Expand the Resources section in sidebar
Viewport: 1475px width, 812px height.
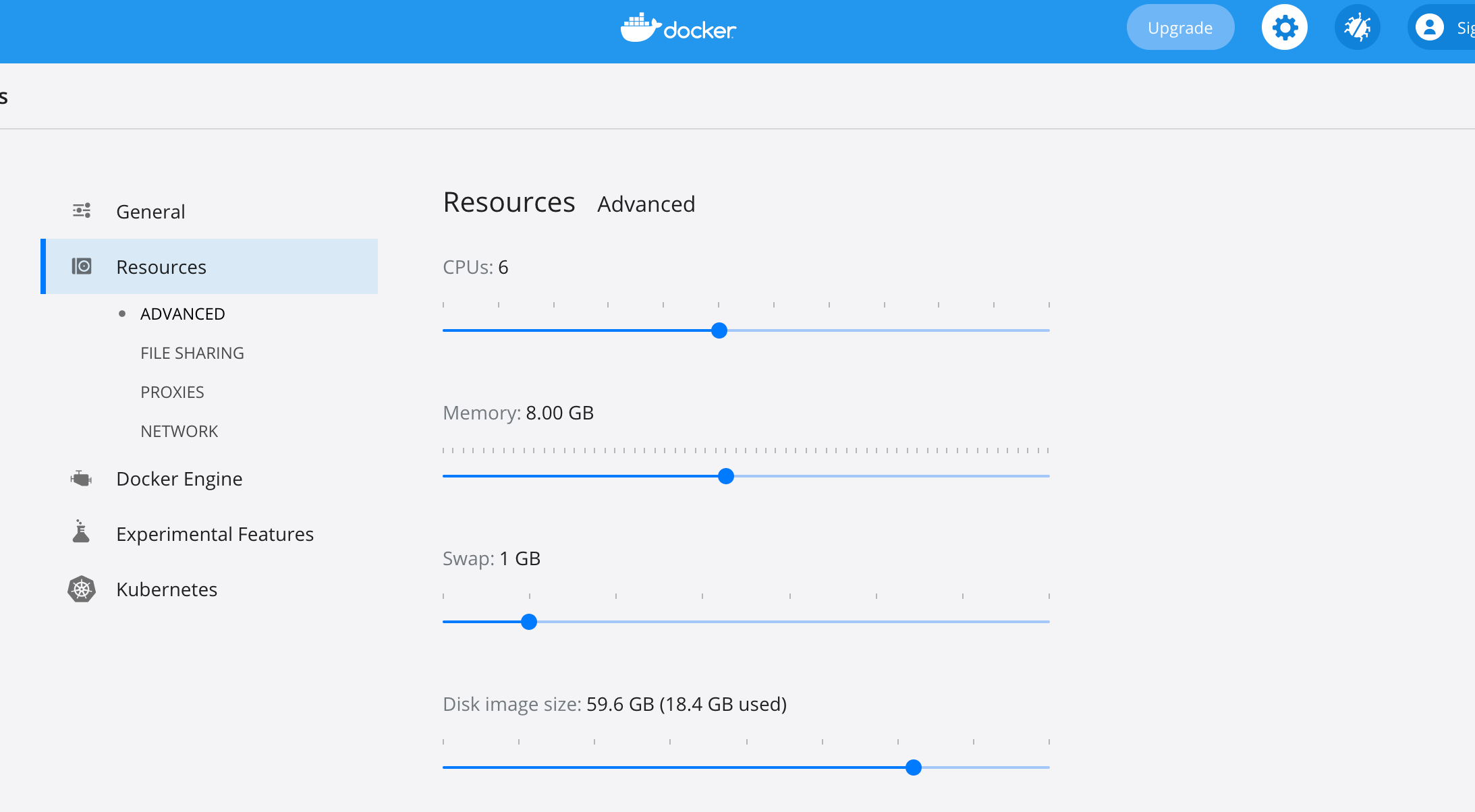tap(161, 266)
